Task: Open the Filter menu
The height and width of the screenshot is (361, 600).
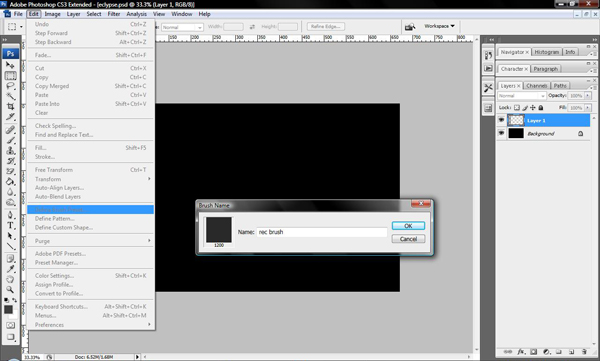Action: (x=114, y=14)
